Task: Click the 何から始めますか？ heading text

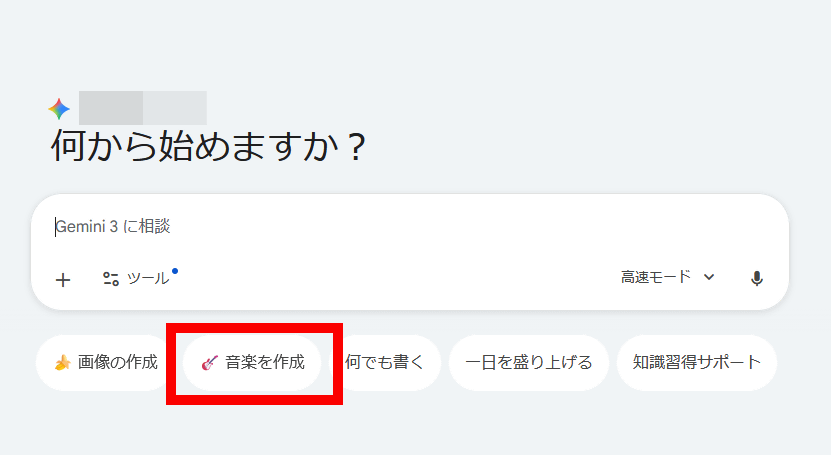Action: [208, 146]
